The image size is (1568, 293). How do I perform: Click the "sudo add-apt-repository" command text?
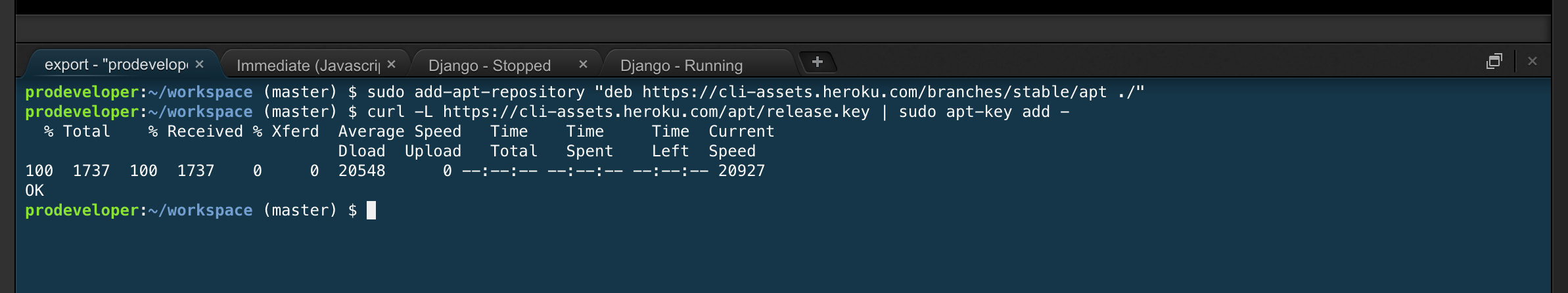tap(476, 92)
